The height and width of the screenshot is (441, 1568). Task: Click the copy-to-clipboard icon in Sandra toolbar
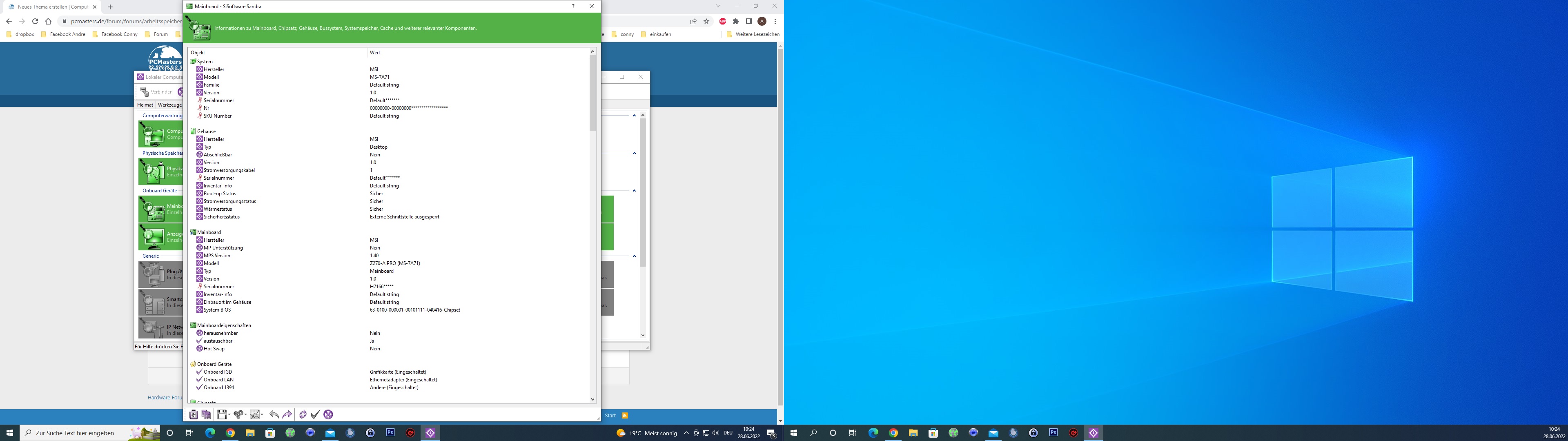click(206, 414)
